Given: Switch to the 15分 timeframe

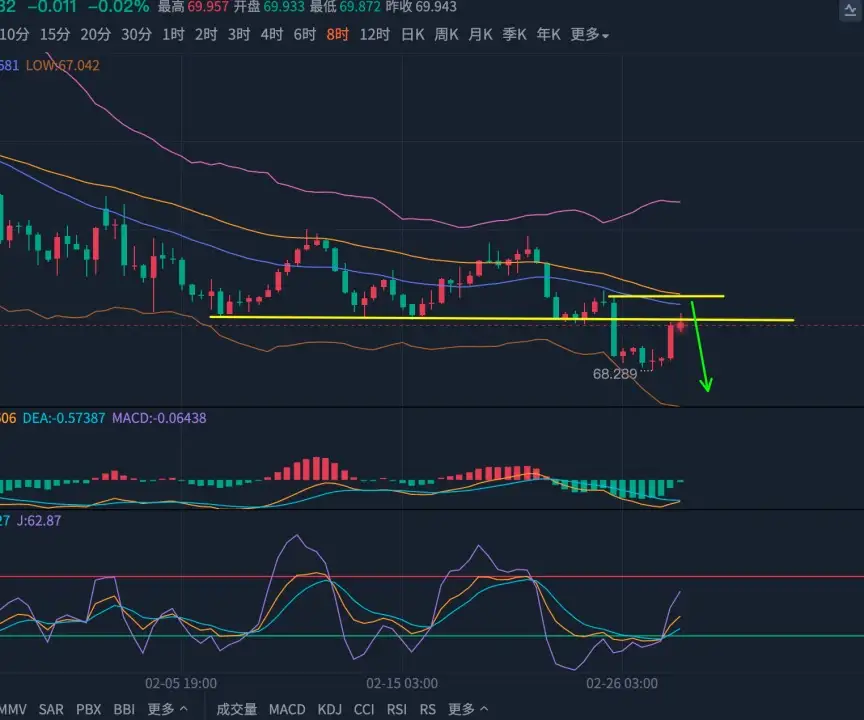Looking at the screenshot, I should pyautogui.click(x=55, y=35).
